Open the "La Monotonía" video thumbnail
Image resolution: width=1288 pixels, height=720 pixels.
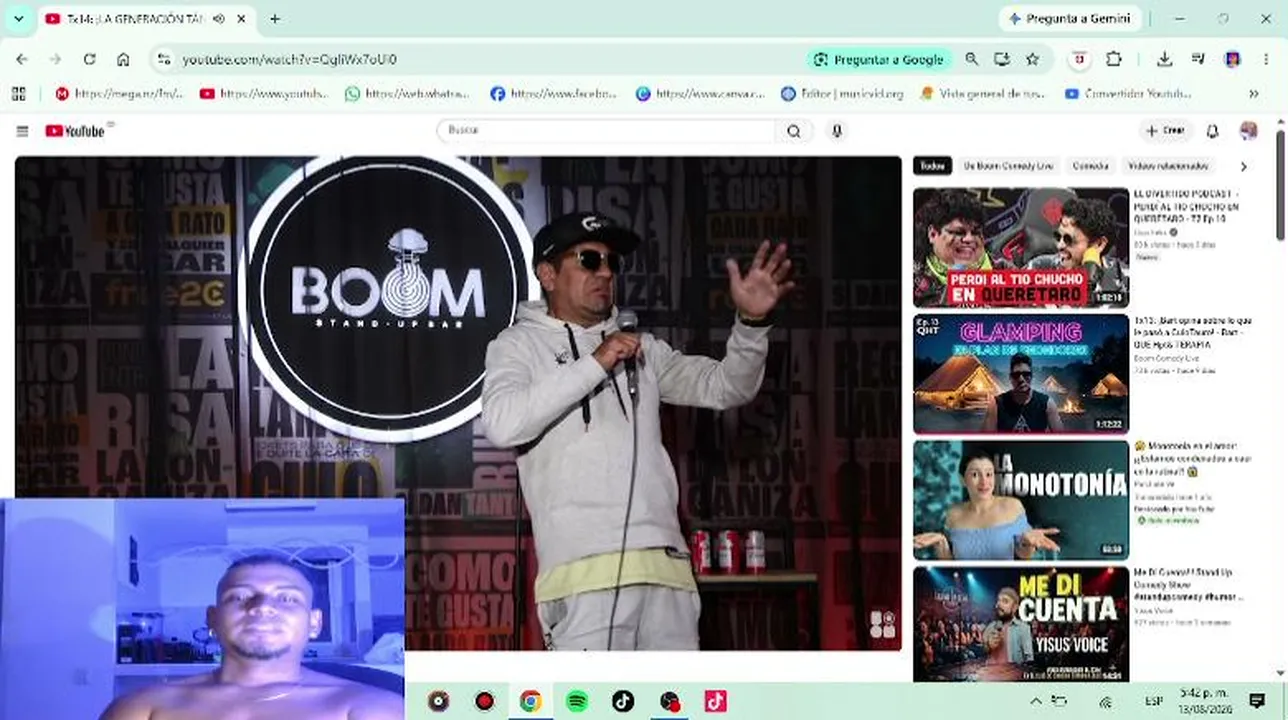tap(1021, 500)
